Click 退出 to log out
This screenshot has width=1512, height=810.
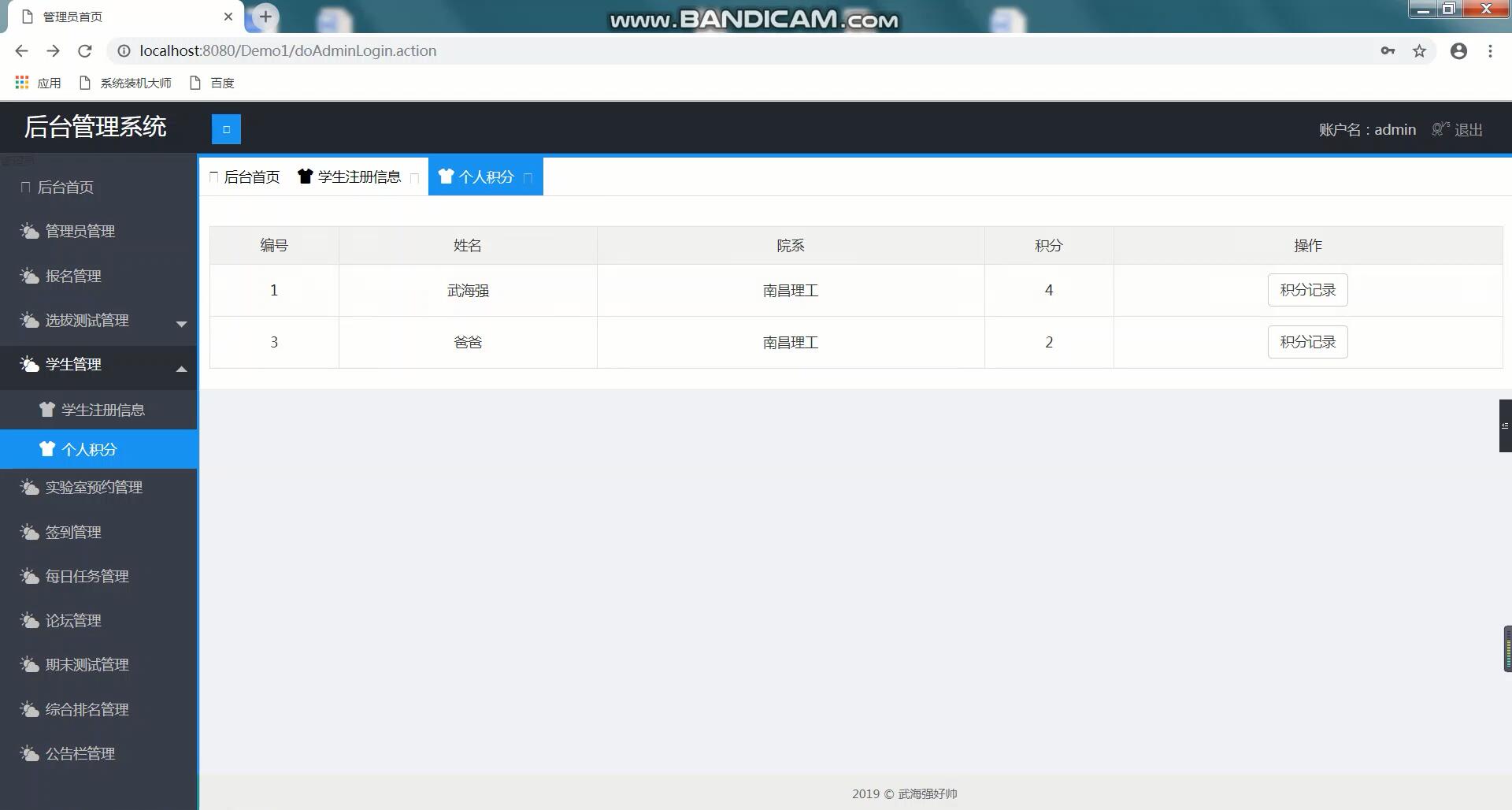1468,129
